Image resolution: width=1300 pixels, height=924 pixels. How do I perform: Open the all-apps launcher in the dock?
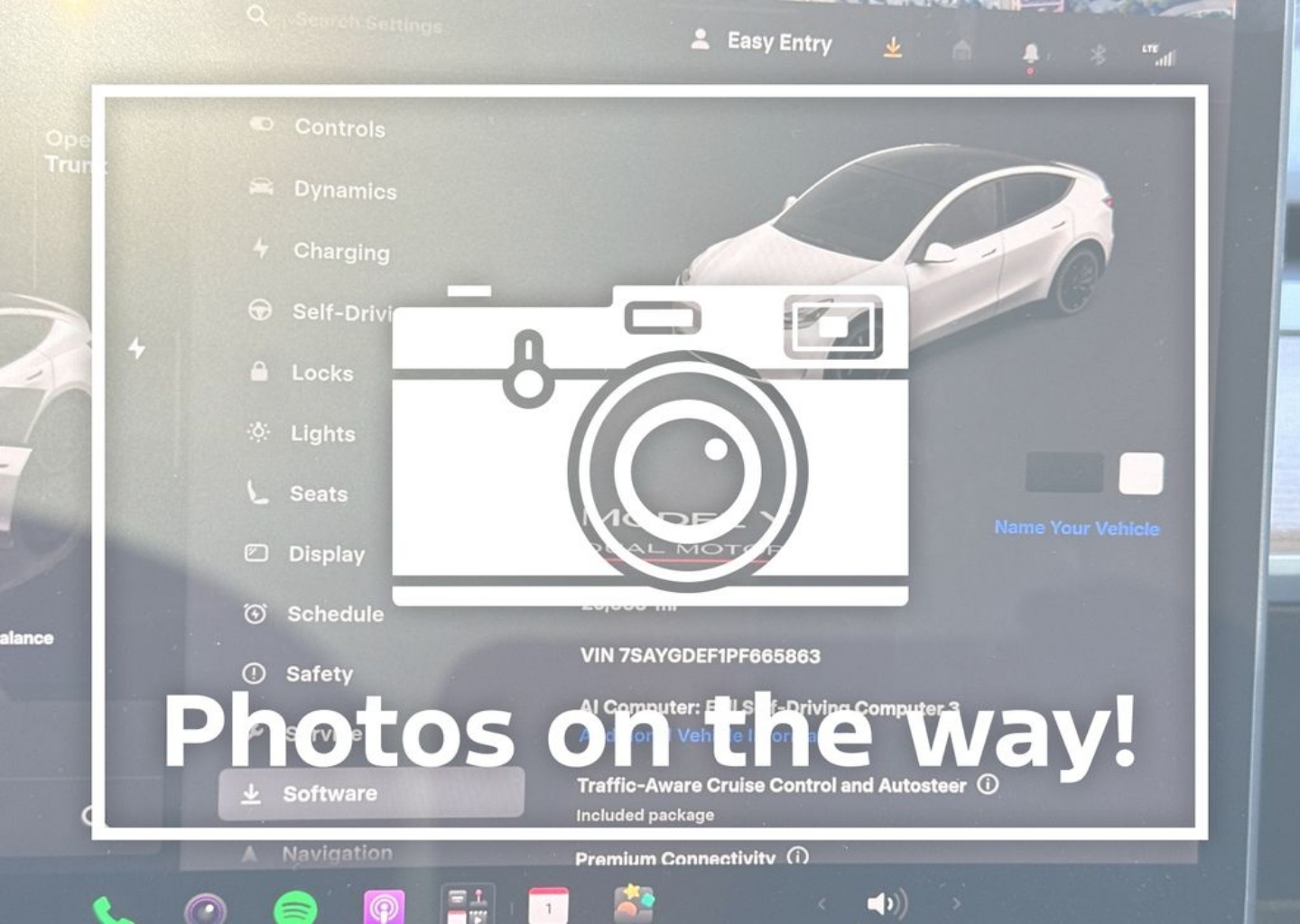[467, 905]
